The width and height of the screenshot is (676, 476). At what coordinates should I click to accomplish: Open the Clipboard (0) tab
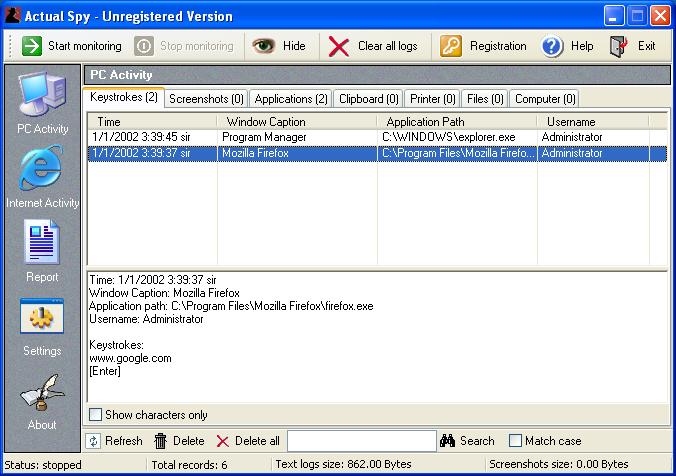tap(369, 99)
